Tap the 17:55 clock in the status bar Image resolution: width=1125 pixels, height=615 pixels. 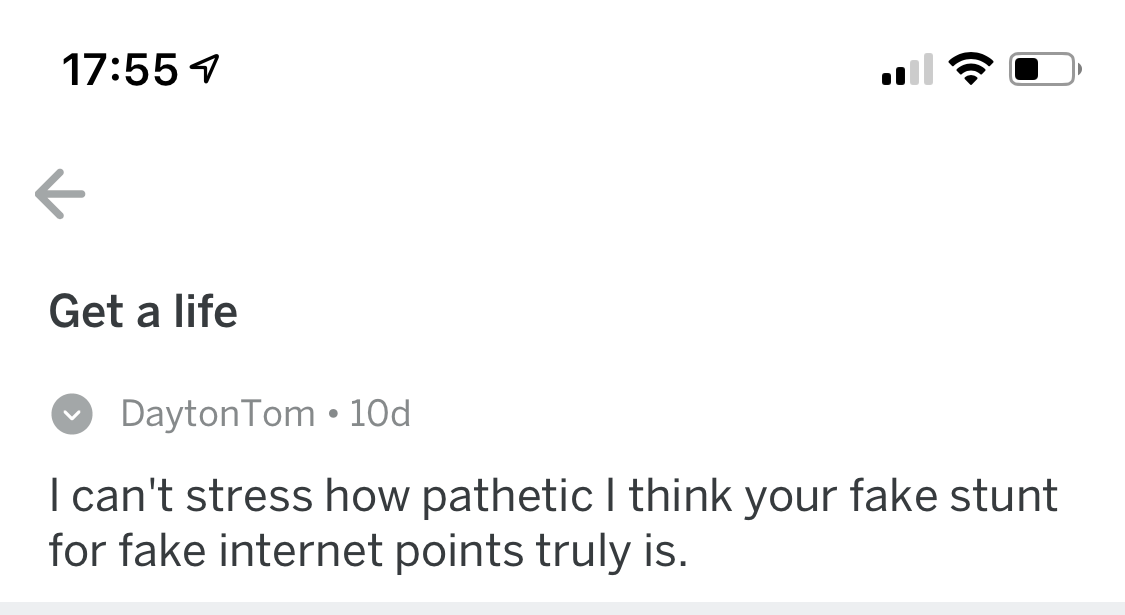120,70
